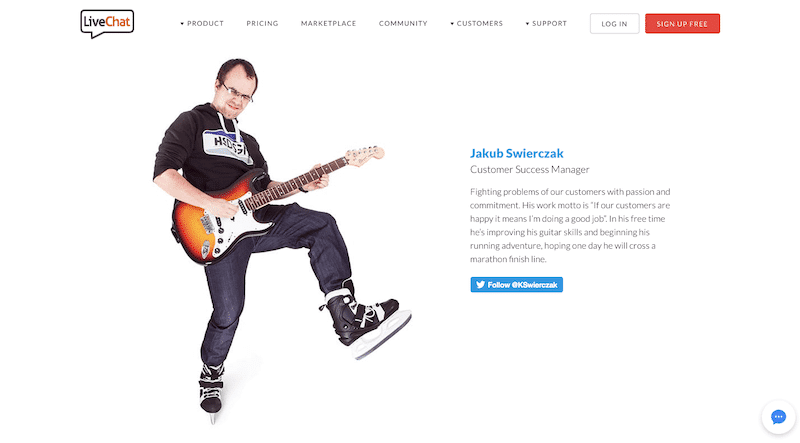Click the LiveChat logo
Screen dimensions: 800x443
click(107, 23)
